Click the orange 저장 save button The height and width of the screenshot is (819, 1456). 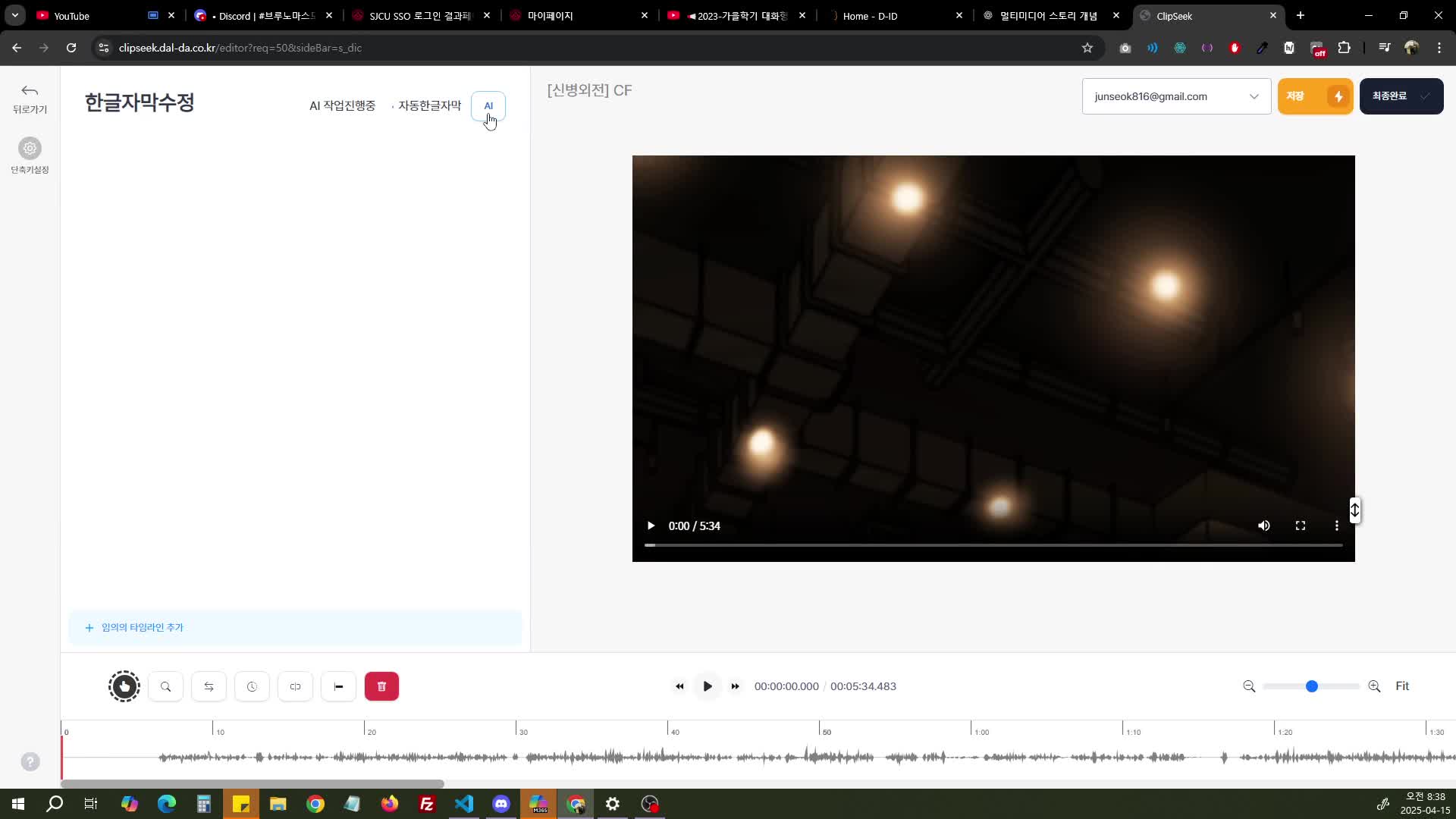pos(1315,96)
